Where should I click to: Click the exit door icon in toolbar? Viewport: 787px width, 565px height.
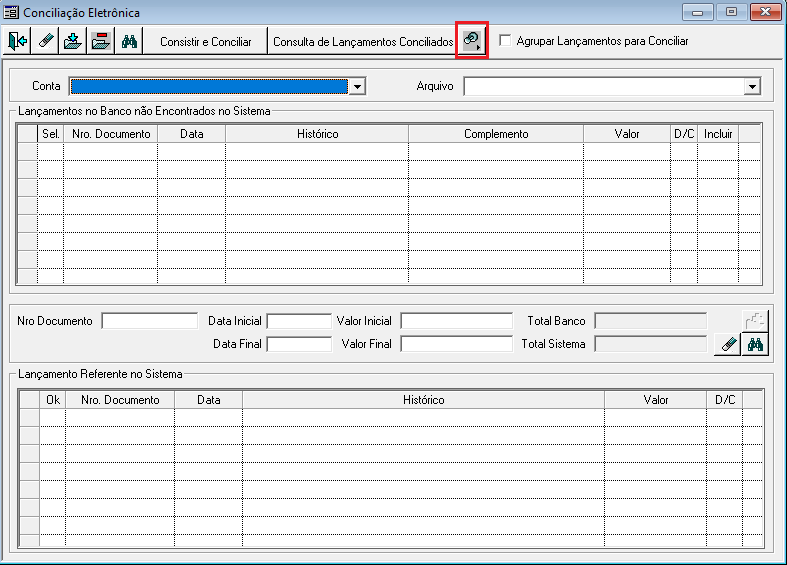point(18,41)
